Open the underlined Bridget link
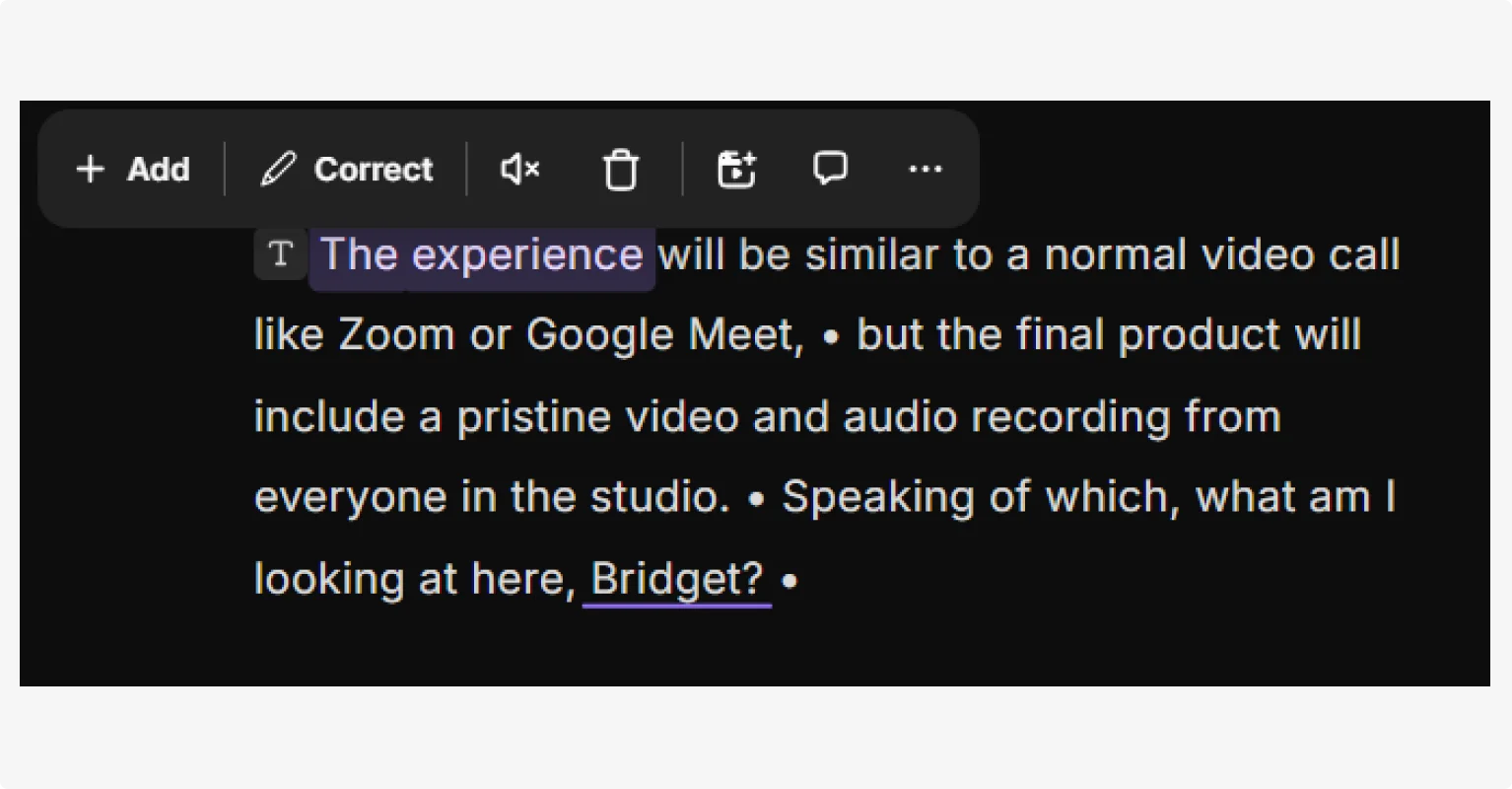 [x=676, y=578]
